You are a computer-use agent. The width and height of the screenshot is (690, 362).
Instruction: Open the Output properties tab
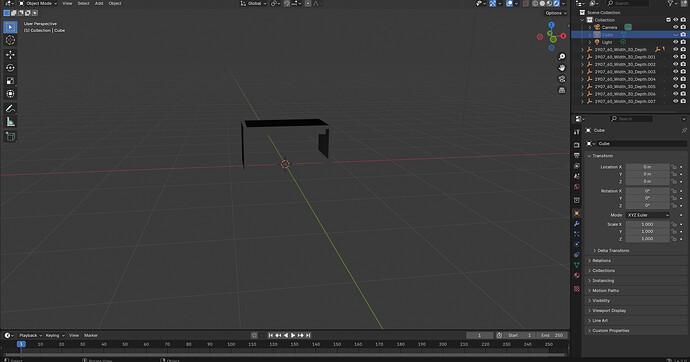coord(576,155)
